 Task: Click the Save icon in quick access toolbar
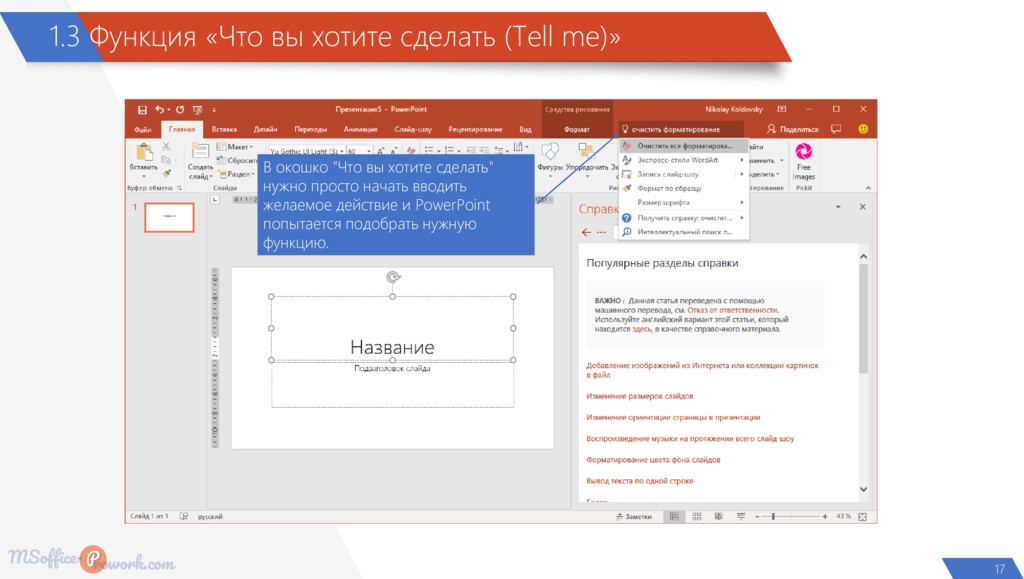(x=142, y=110)
